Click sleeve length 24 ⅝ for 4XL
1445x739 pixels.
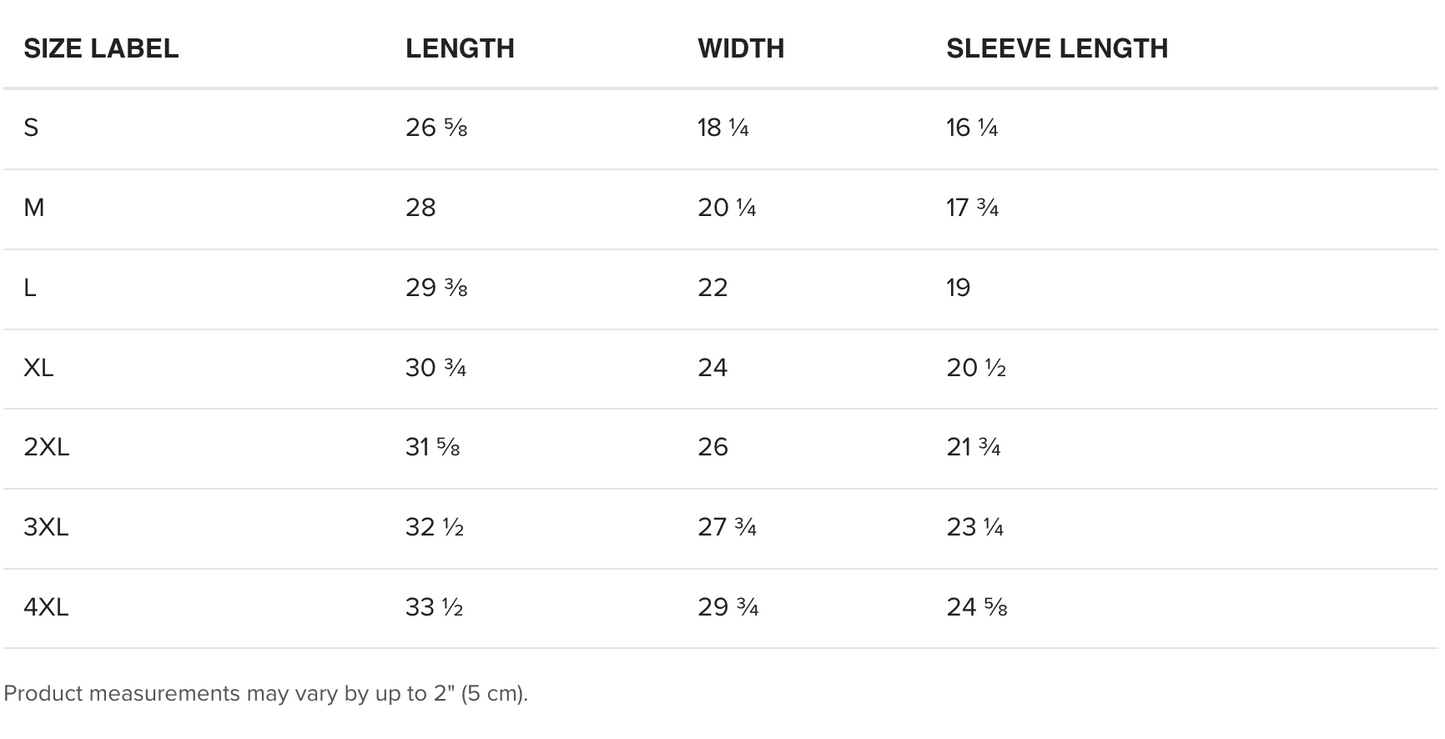pyautogui.click(x=977, y=607)
